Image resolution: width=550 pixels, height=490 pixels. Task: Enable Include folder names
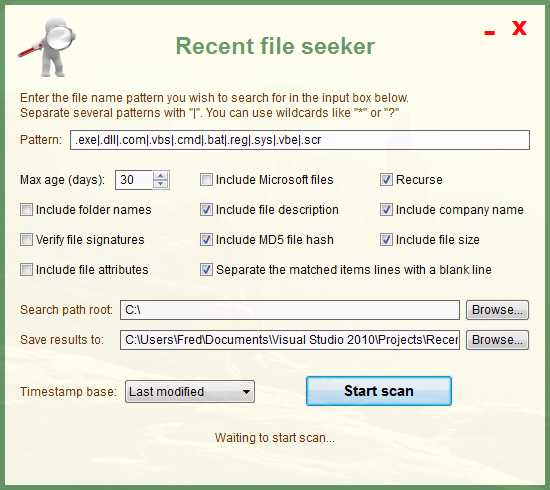pos(26,210)
